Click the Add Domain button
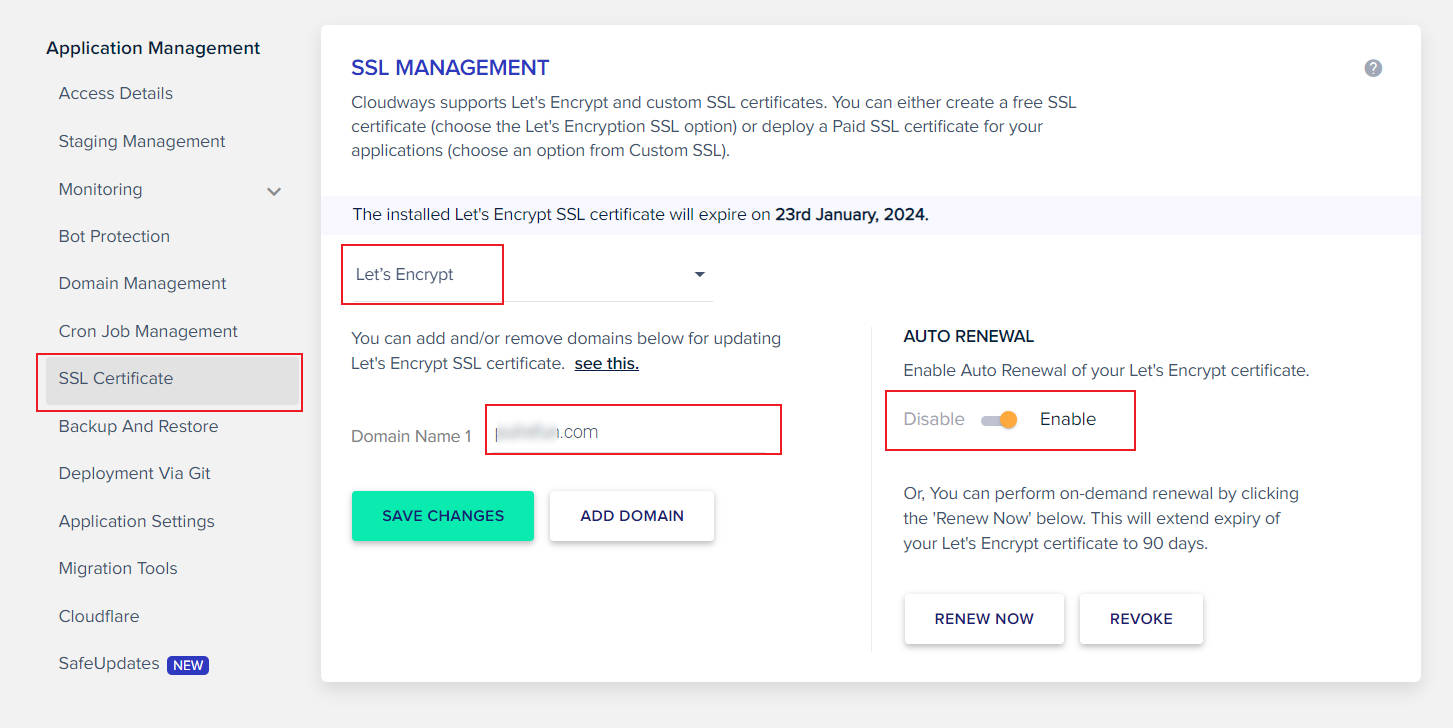 tap(632, 516)
